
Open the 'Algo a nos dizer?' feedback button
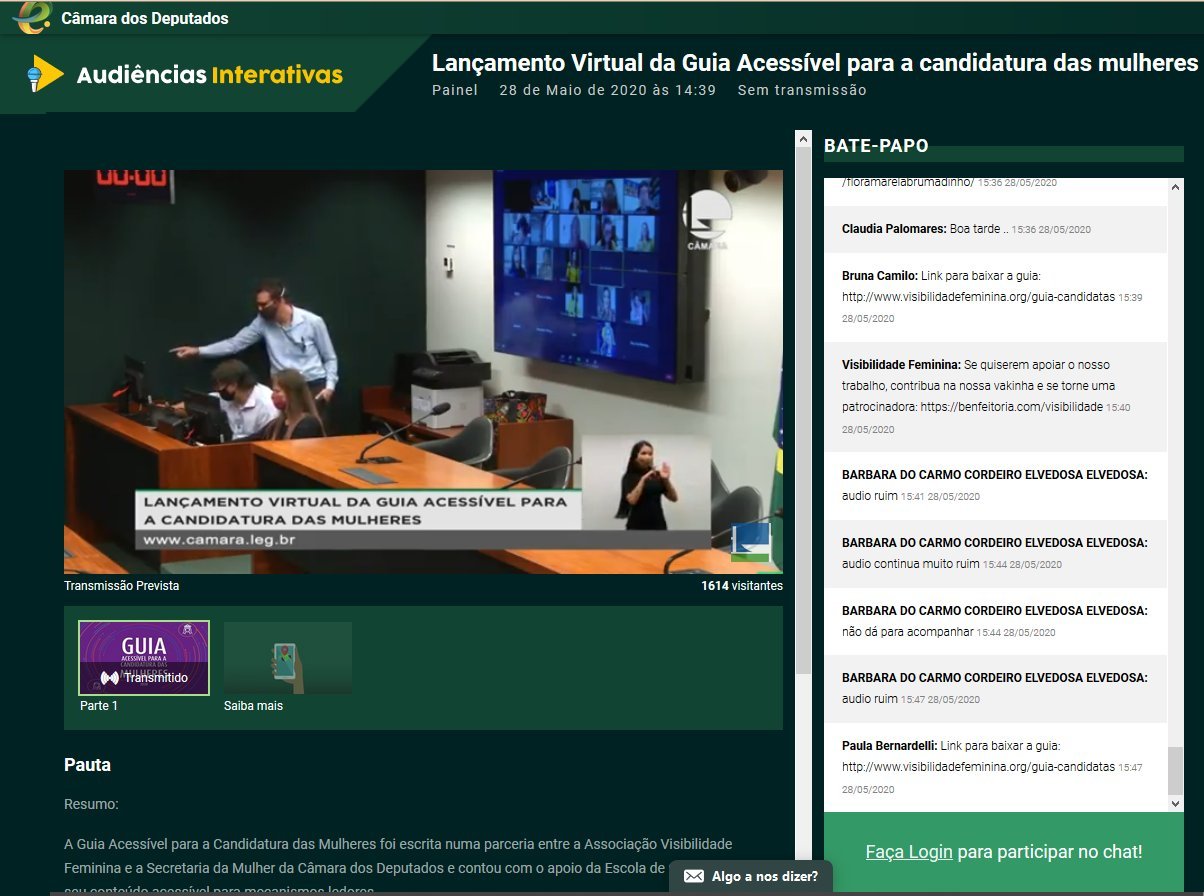[751, 877]
